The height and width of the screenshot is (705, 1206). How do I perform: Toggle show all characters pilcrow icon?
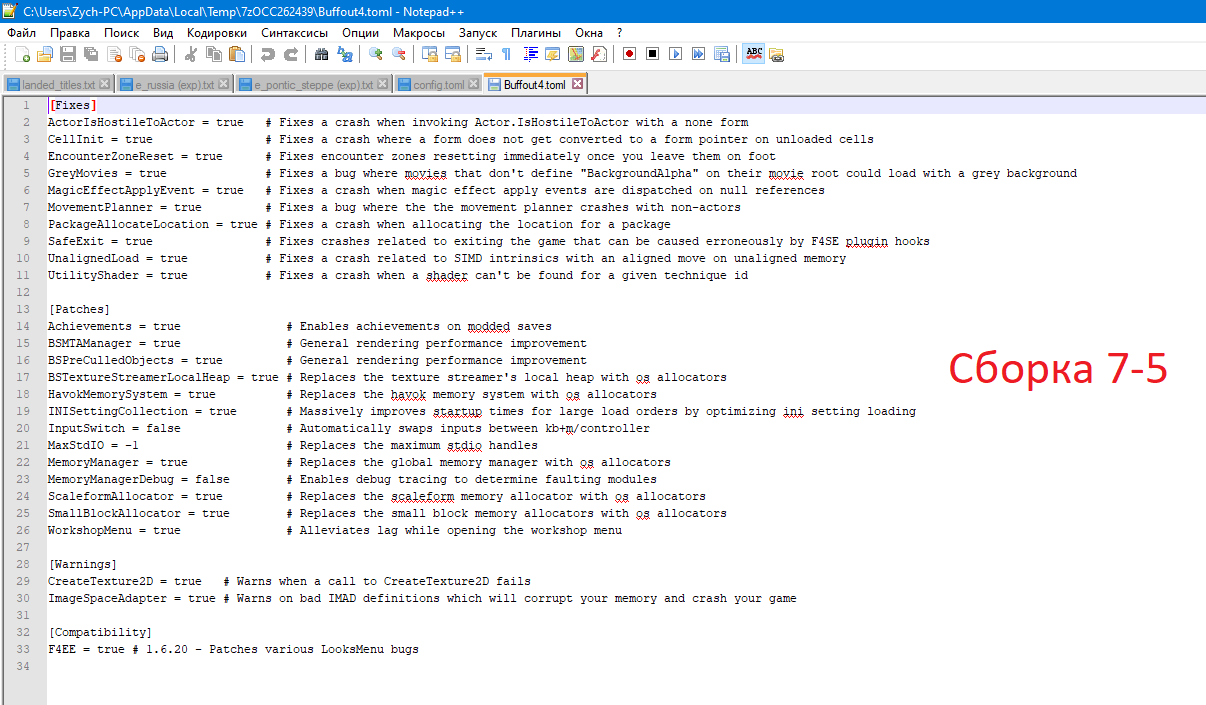click(506, 54)
